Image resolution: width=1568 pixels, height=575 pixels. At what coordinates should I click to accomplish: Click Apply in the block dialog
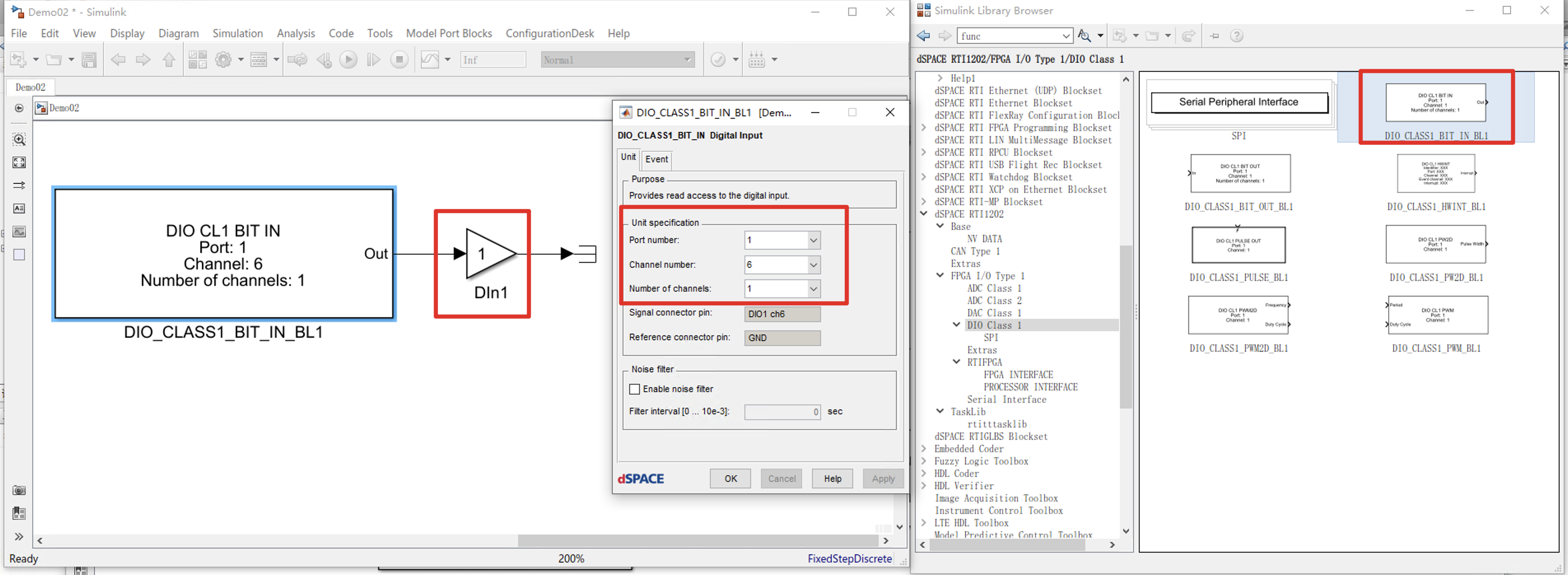[883, 479]
